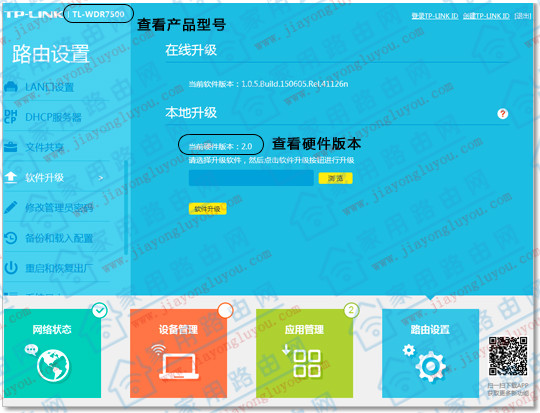The image size is (540, 413).
Task: Click the 退出 logout link
Action: 522,16
